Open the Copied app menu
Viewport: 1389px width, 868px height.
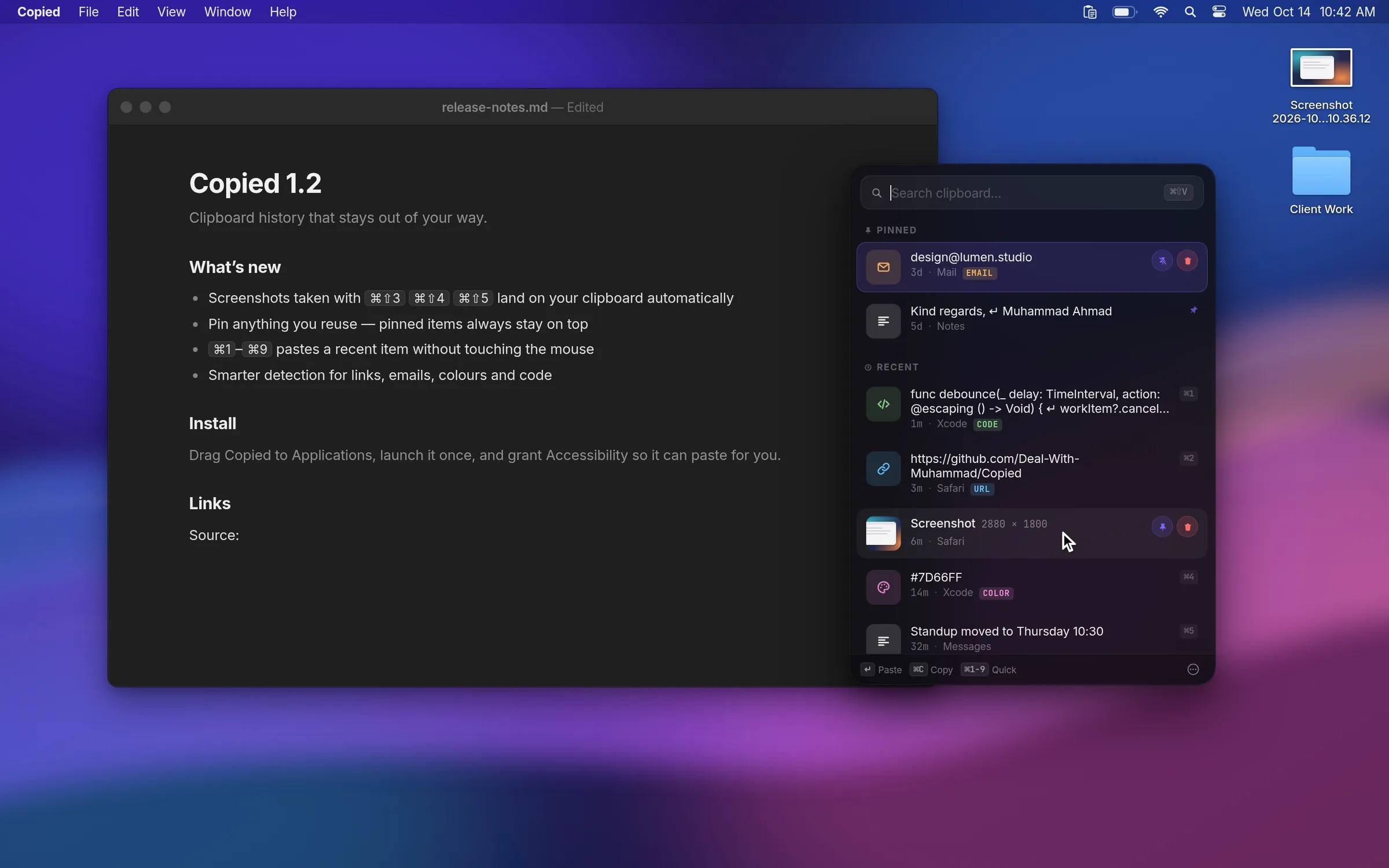point(38,12)
